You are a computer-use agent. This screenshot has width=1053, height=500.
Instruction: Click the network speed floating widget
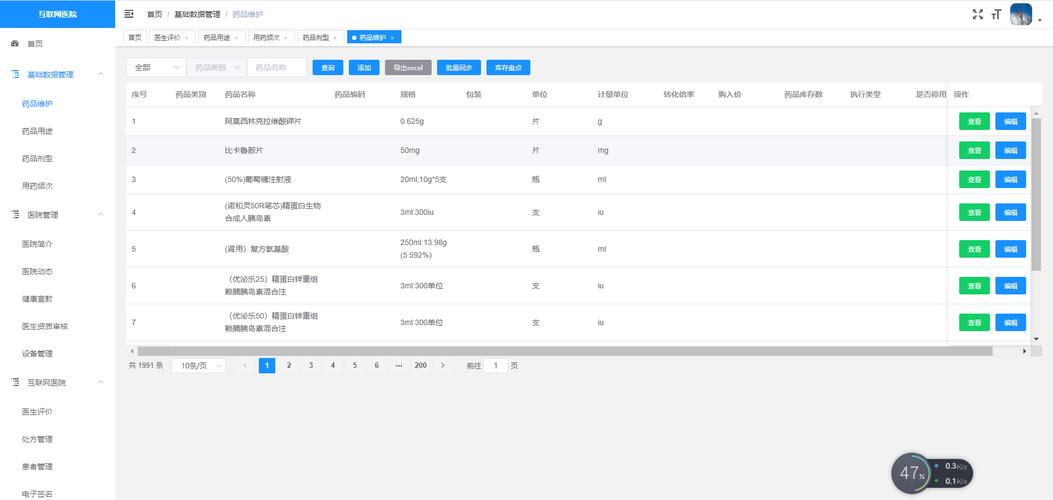pyautogui.click(x=931, y=473)
